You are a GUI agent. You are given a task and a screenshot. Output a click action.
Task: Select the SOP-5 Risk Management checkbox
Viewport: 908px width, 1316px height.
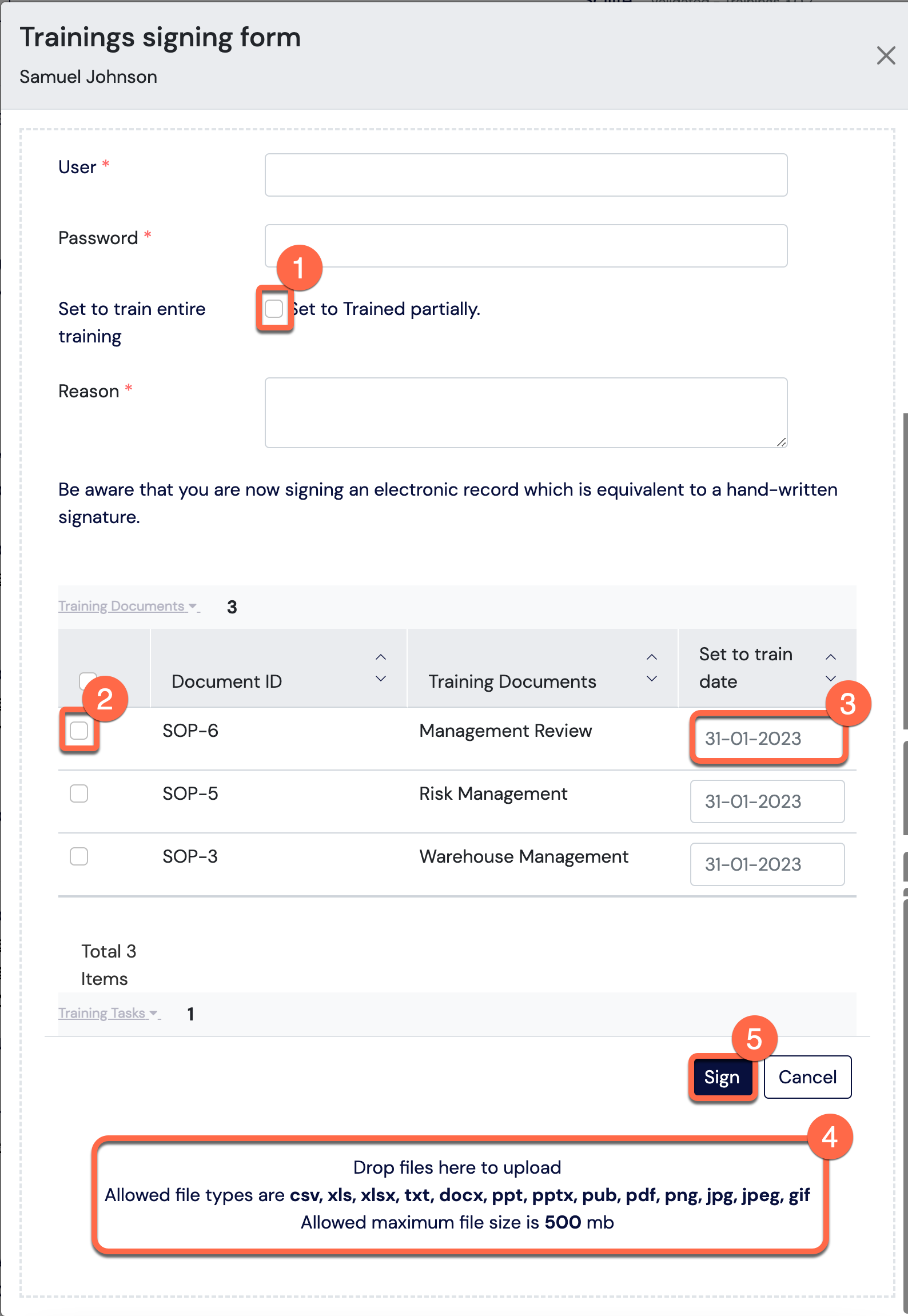[79, 793]
